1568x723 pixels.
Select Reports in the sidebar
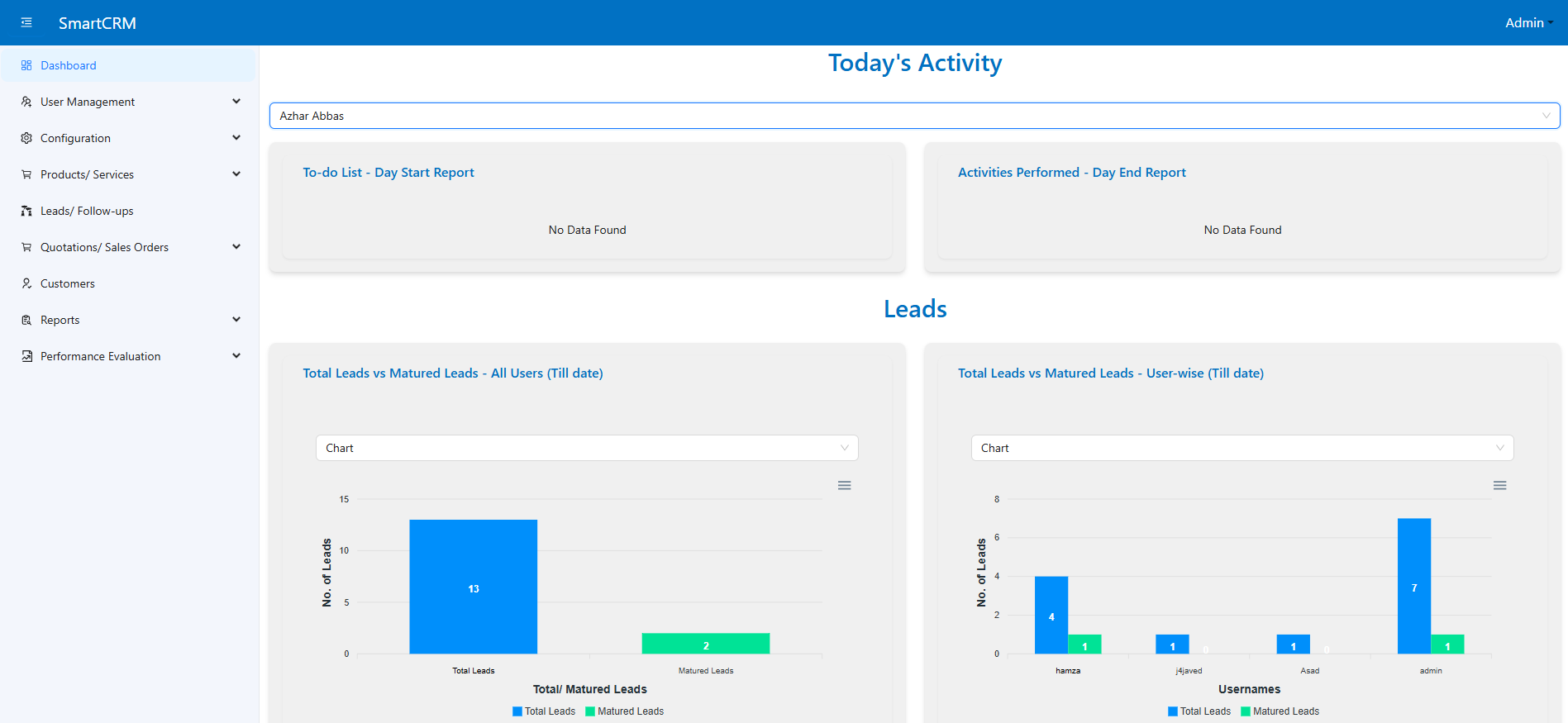click(x=129, y=320)
